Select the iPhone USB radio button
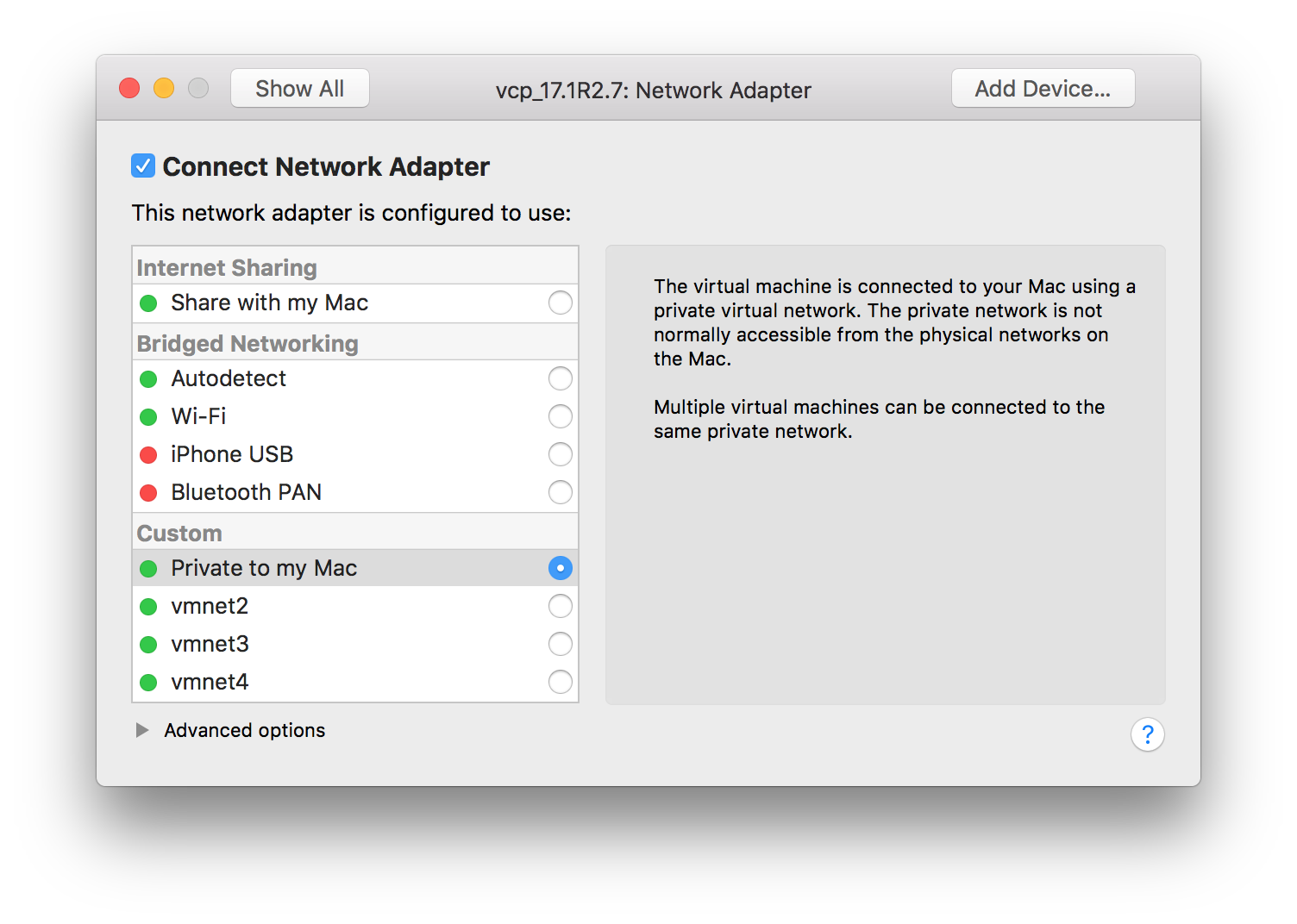 pos(560,454)
